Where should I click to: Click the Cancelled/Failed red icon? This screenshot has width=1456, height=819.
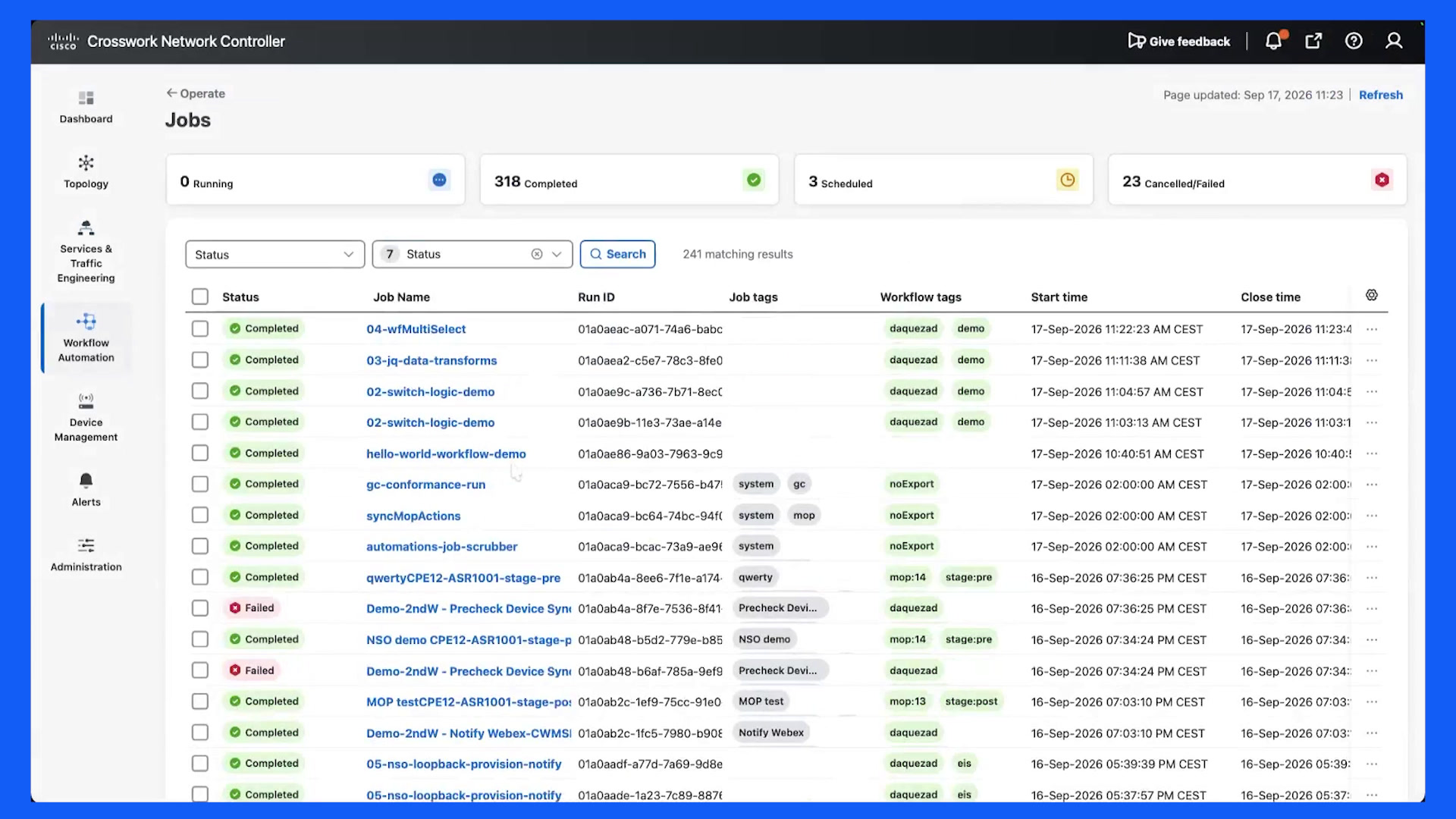coord(1382,180)
